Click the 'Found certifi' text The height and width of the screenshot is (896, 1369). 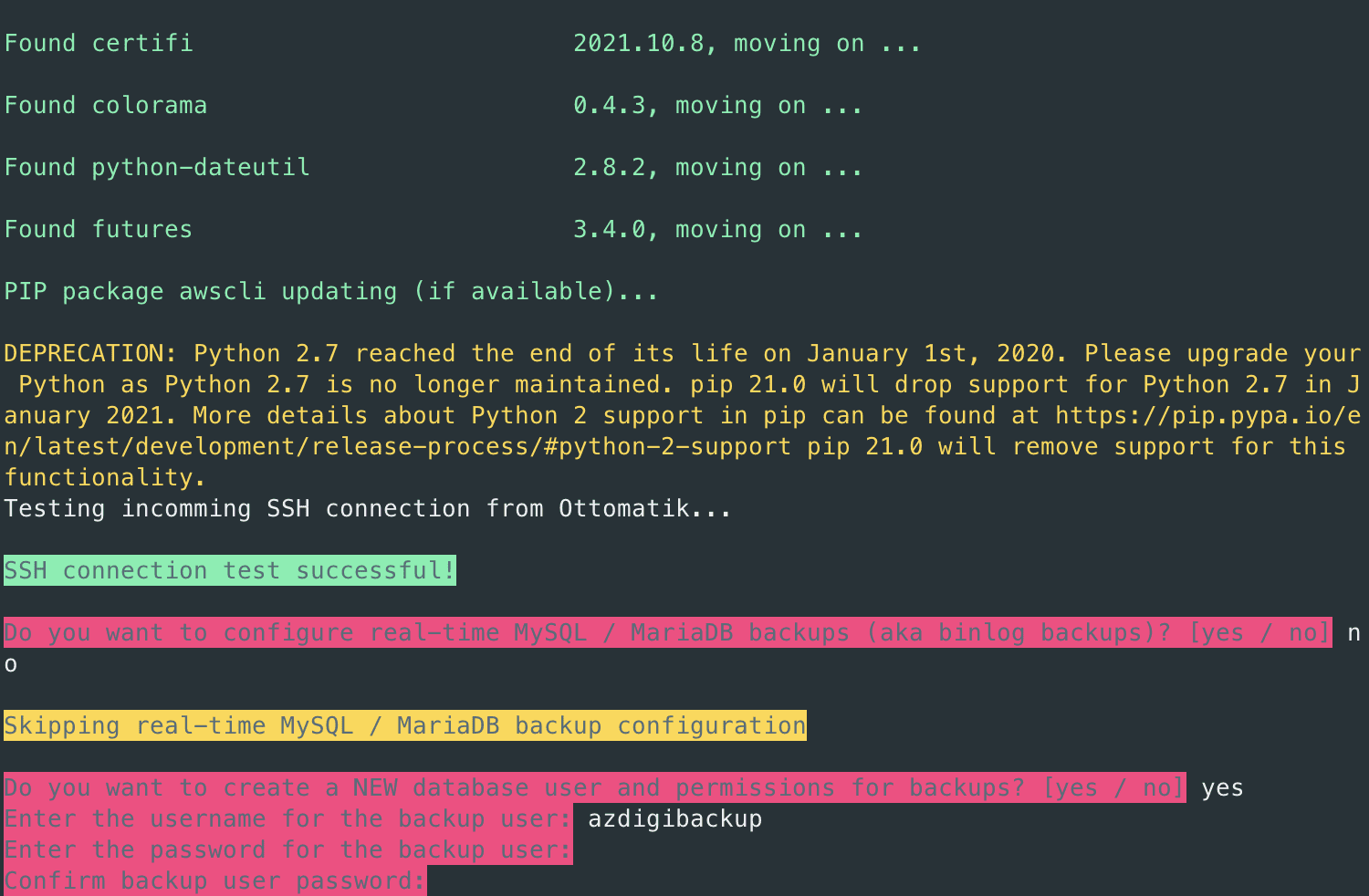(99, 44)
